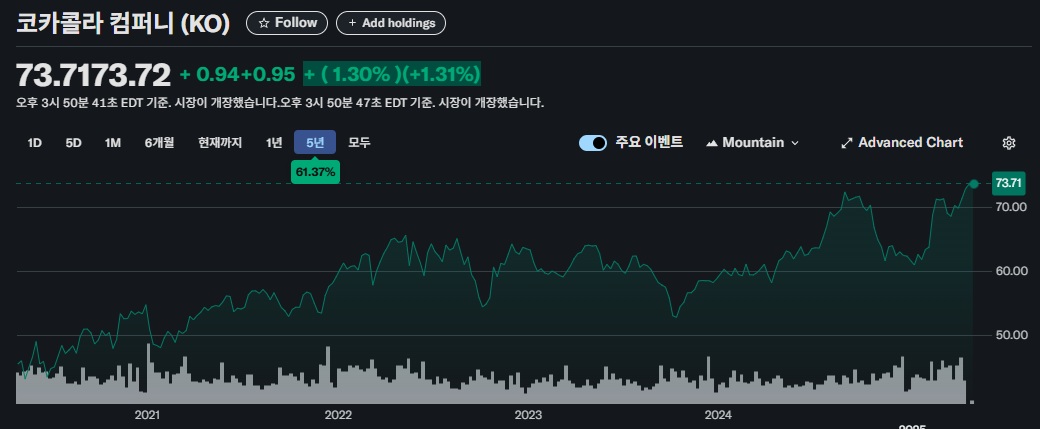Click the 2024 x-axis label
The image size is (1040, 429).
point(718,415)
